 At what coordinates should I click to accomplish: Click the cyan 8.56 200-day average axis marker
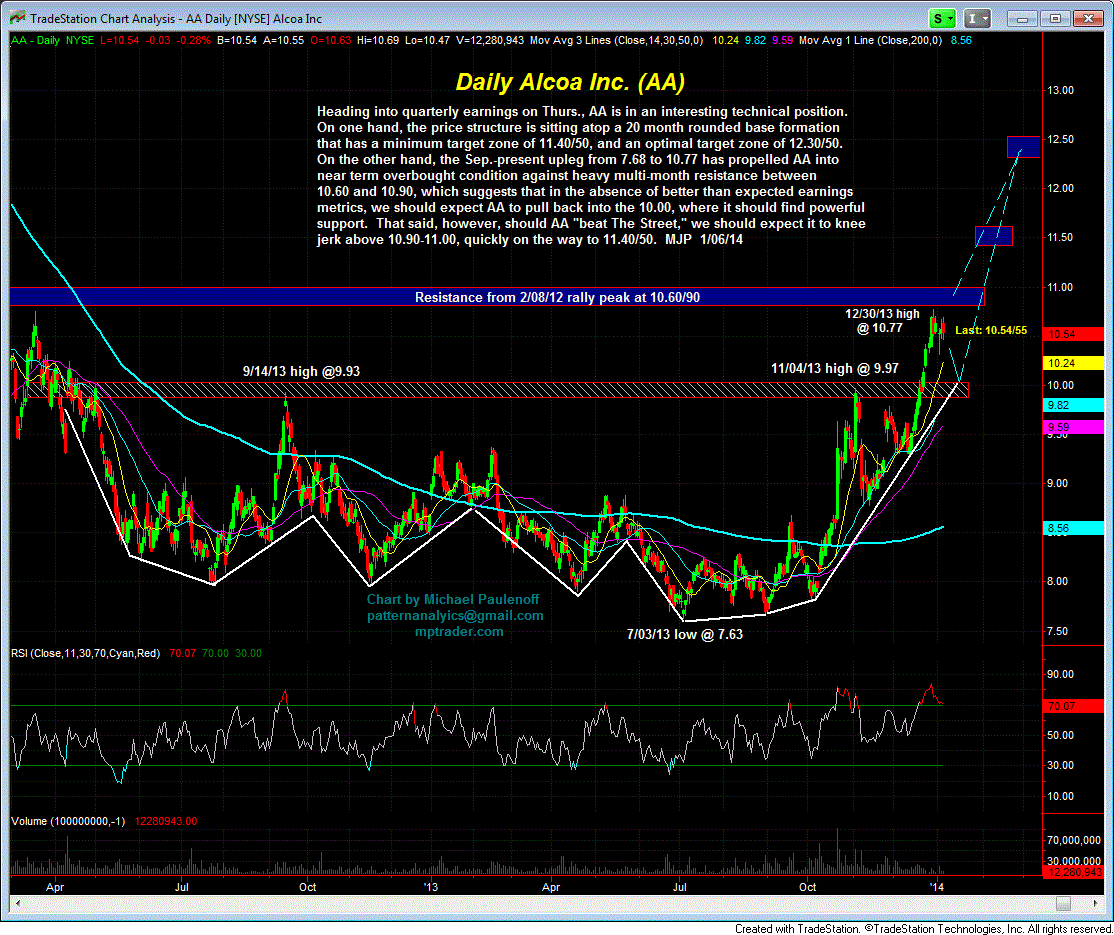pos(1071,529)
